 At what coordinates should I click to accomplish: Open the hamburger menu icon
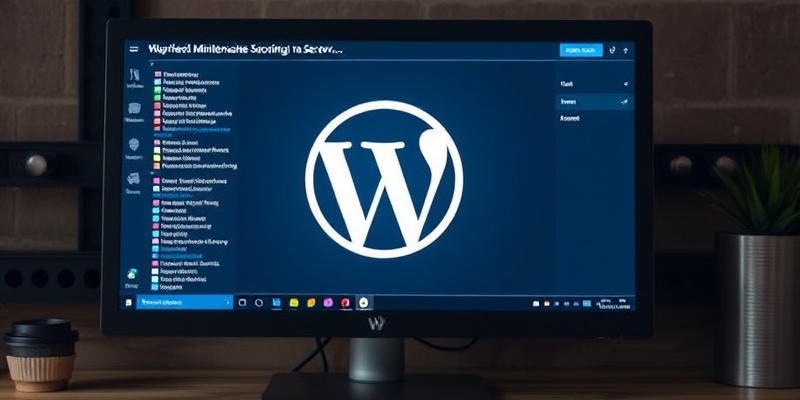[134, 49]
